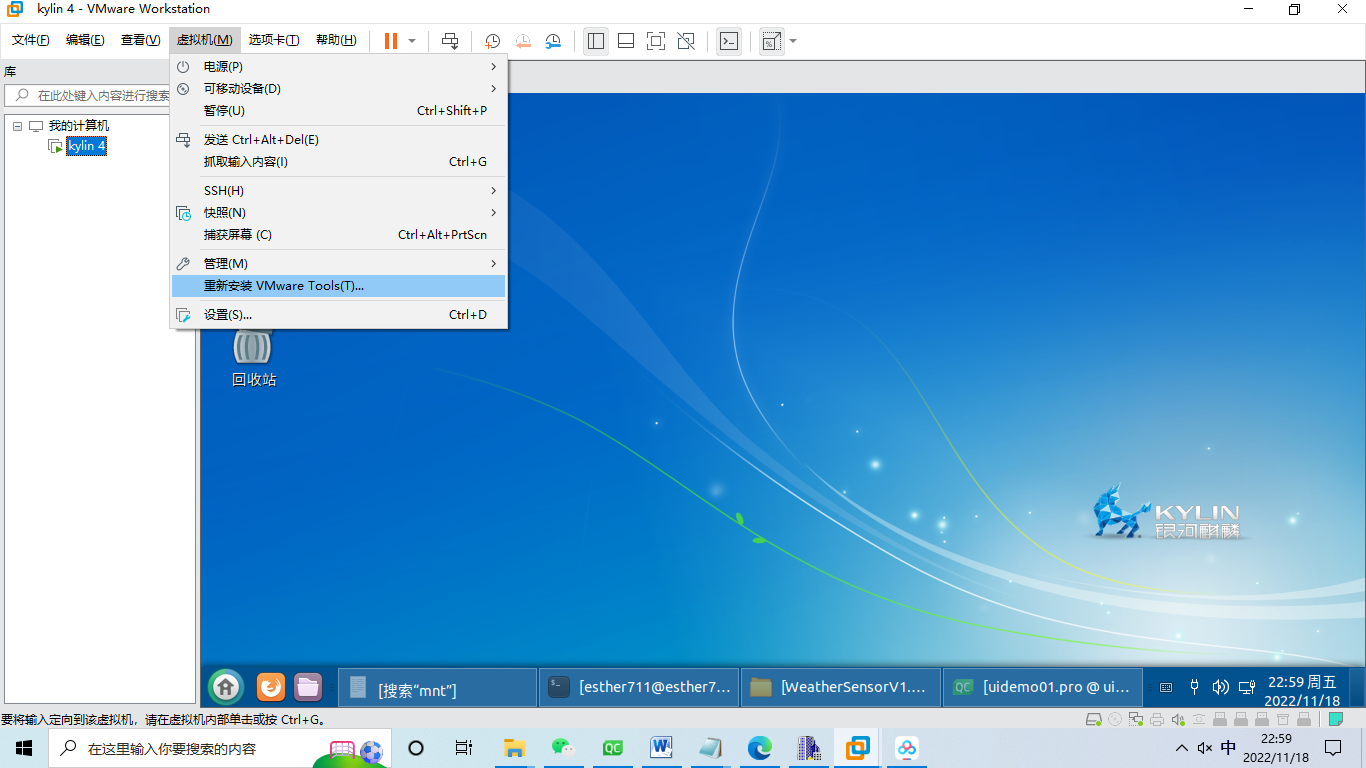Open WeChat from the Windows taskbar

[564, 748]
